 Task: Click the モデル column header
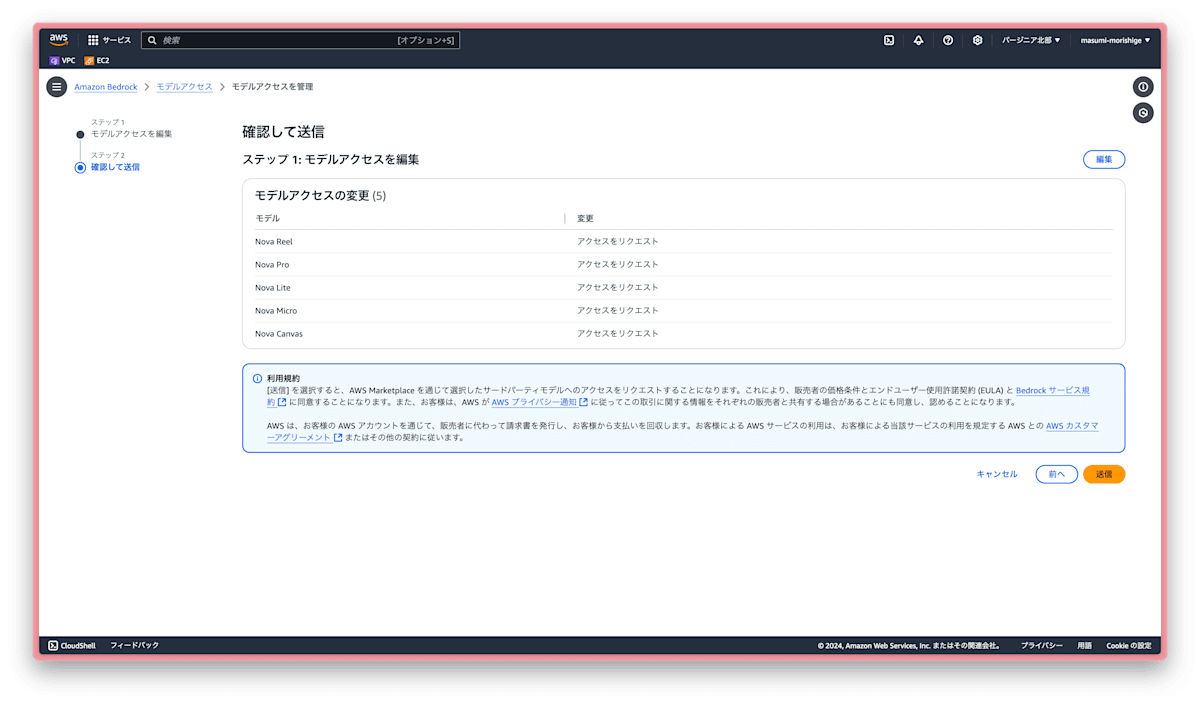(x=267, y=218)
